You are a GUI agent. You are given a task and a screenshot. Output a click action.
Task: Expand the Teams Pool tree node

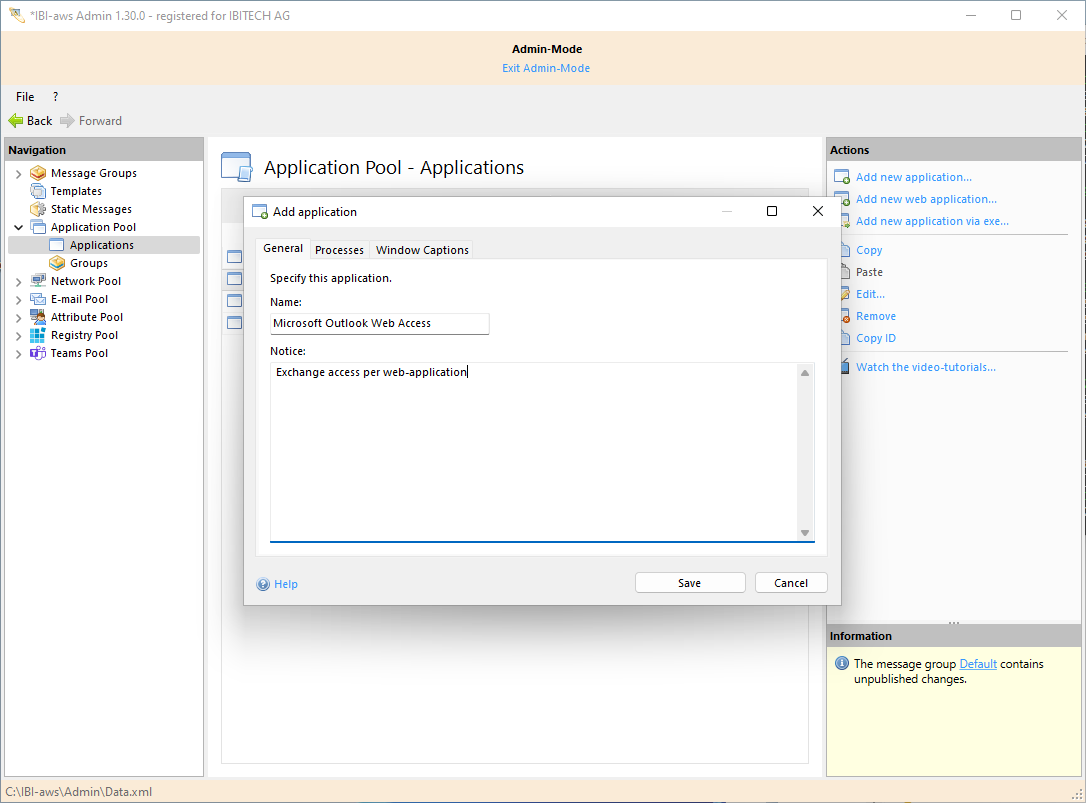pyautogui.click(x=18, y=354)
